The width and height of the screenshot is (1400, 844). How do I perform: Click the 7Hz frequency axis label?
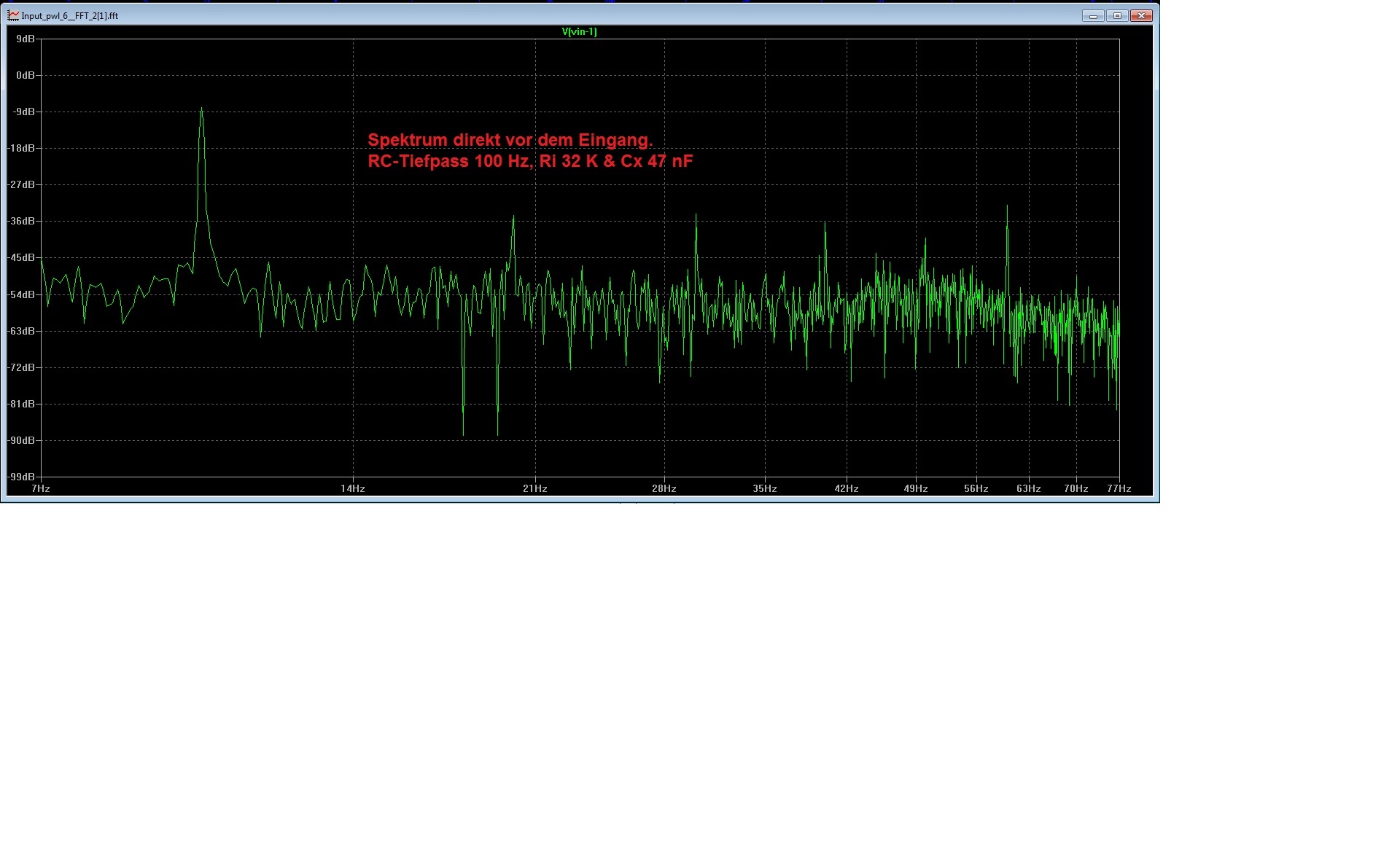tap(41, 488)
